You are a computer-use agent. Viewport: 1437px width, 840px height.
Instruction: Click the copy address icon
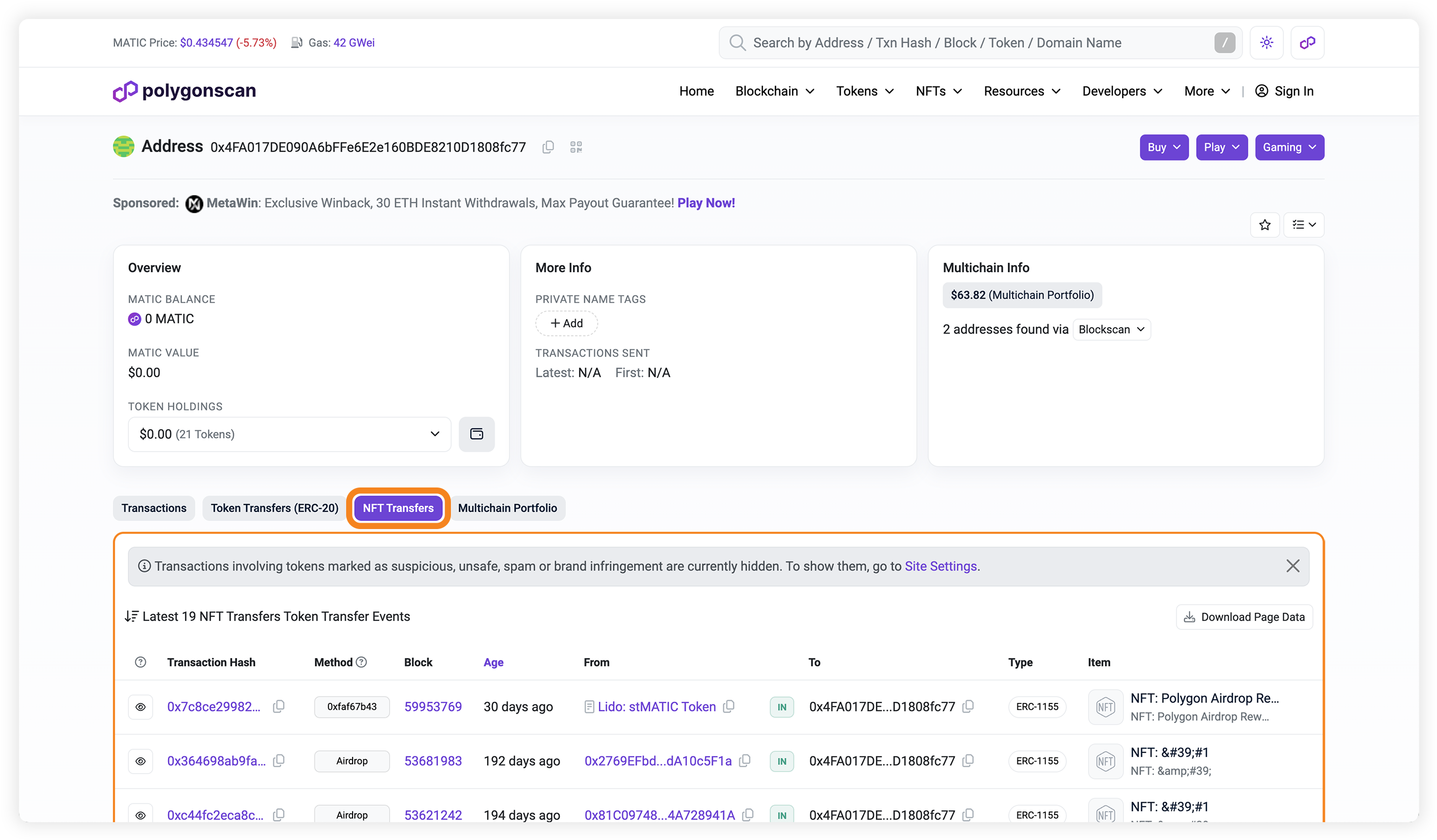pyautogui.click(x=548, y=147)
